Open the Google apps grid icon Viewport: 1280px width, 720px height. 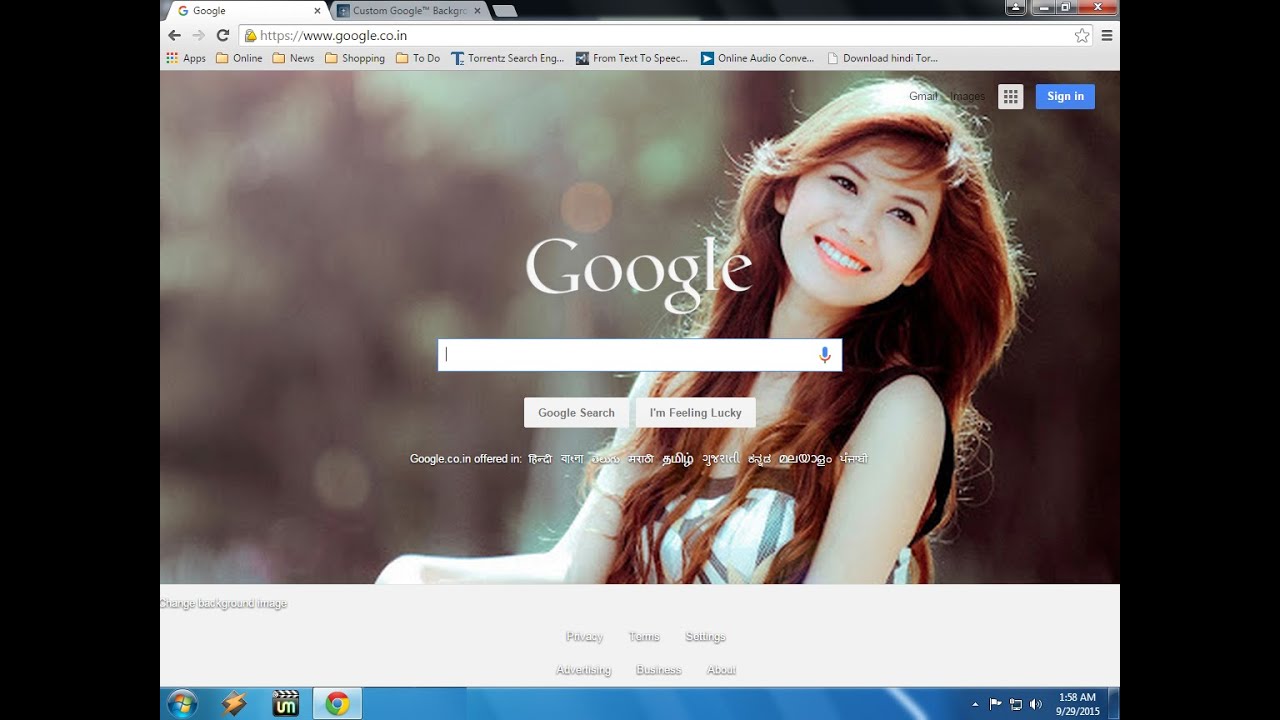(x=1011, y=96)
